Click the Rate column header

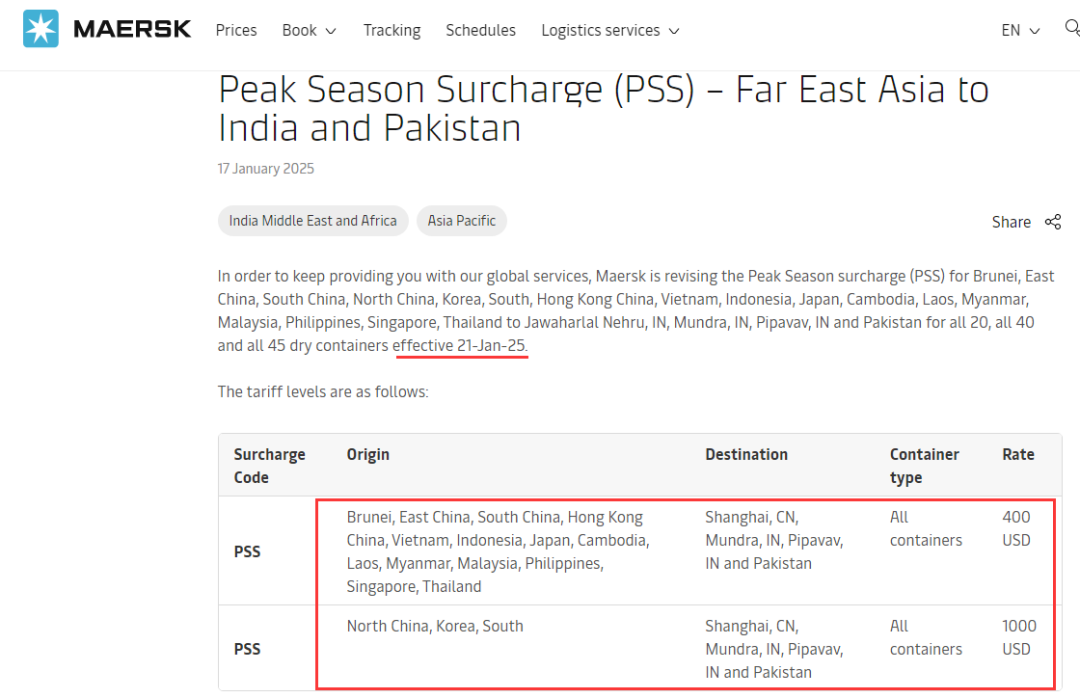point(1018,455)
